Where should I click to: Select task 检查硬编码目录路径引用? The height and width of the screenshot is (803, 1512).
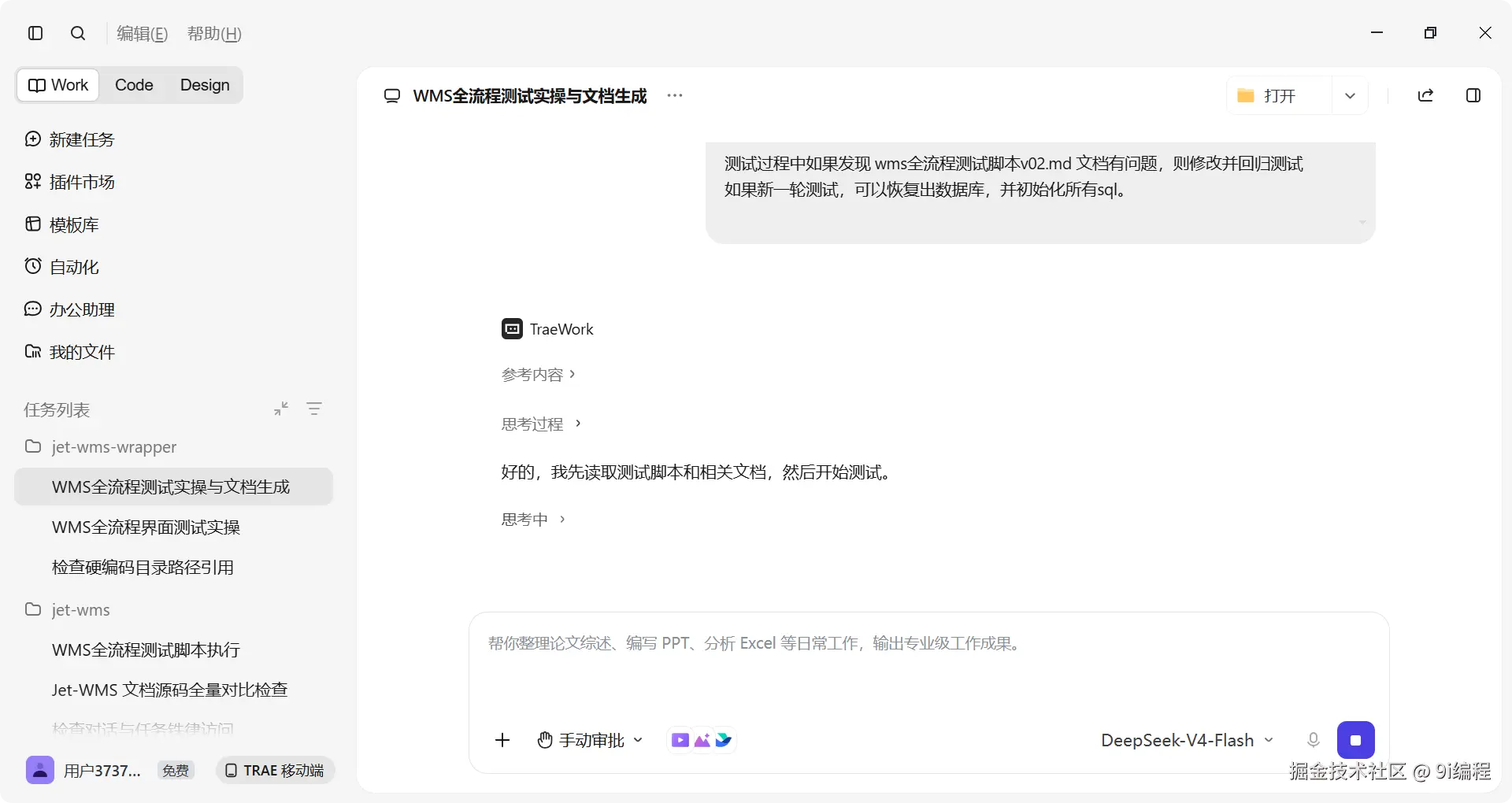pos(143,567)
